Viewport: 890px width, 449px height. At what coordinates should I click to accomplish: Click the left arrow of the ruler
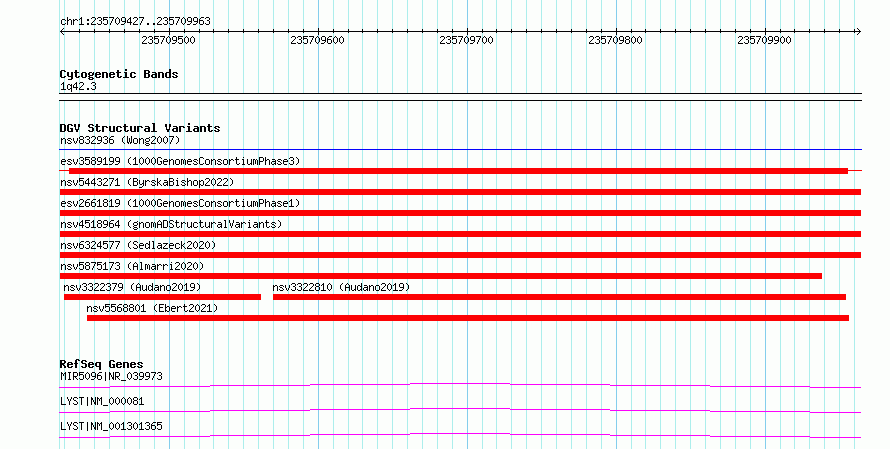click(62, 32)
